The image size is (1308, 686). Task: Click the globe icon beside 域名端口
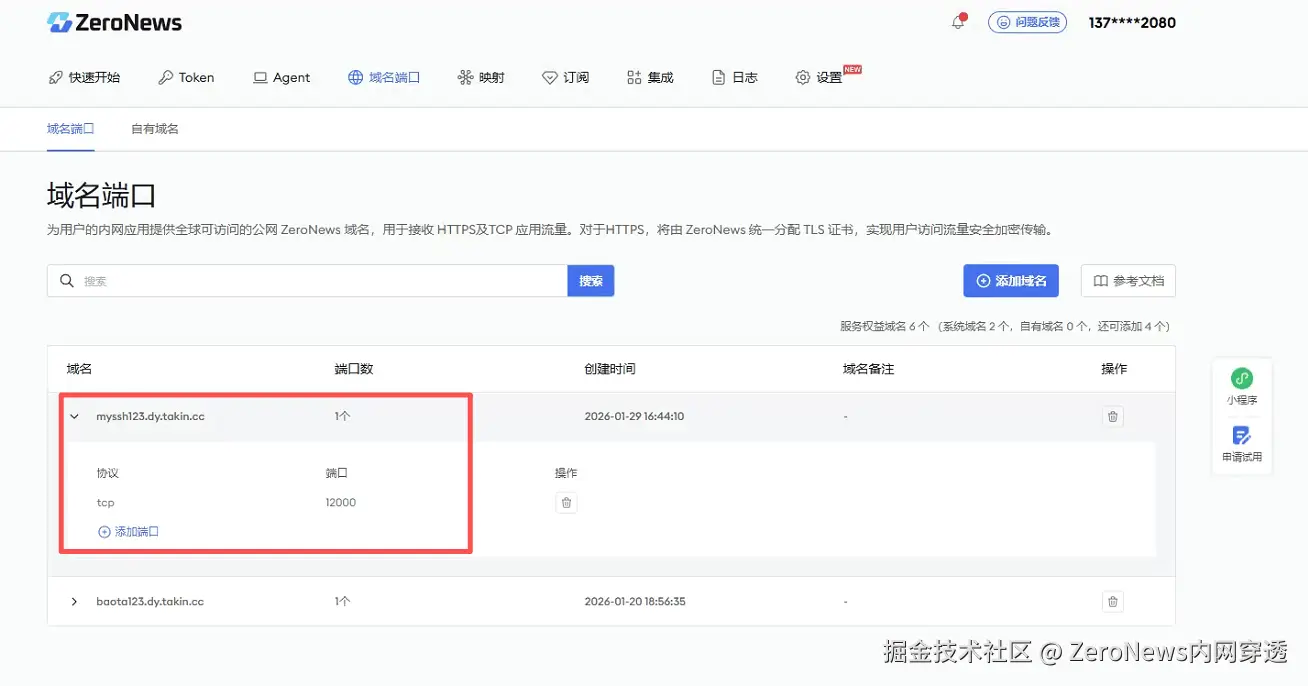[x=355, y=77]
